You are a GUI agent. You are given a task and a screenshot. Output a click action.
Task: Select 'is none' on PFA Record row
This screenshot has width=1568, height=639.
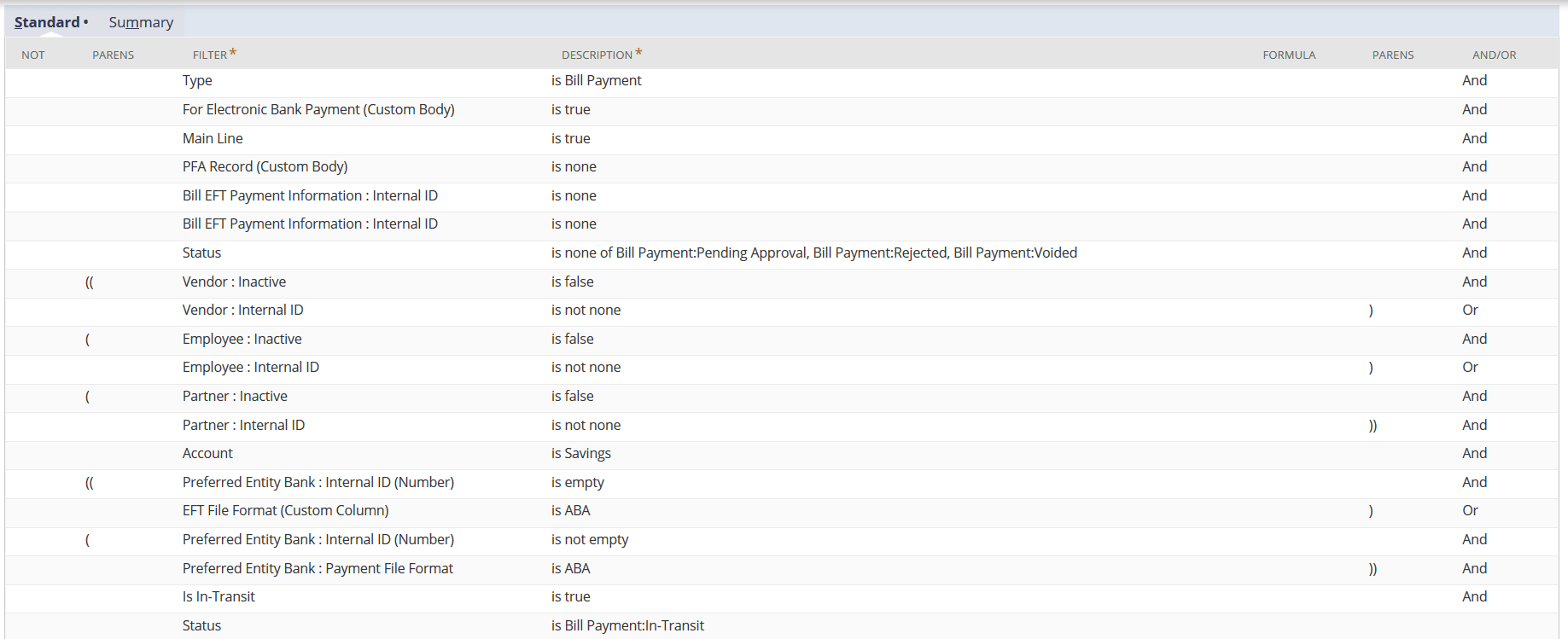click(x=574, y=166)
